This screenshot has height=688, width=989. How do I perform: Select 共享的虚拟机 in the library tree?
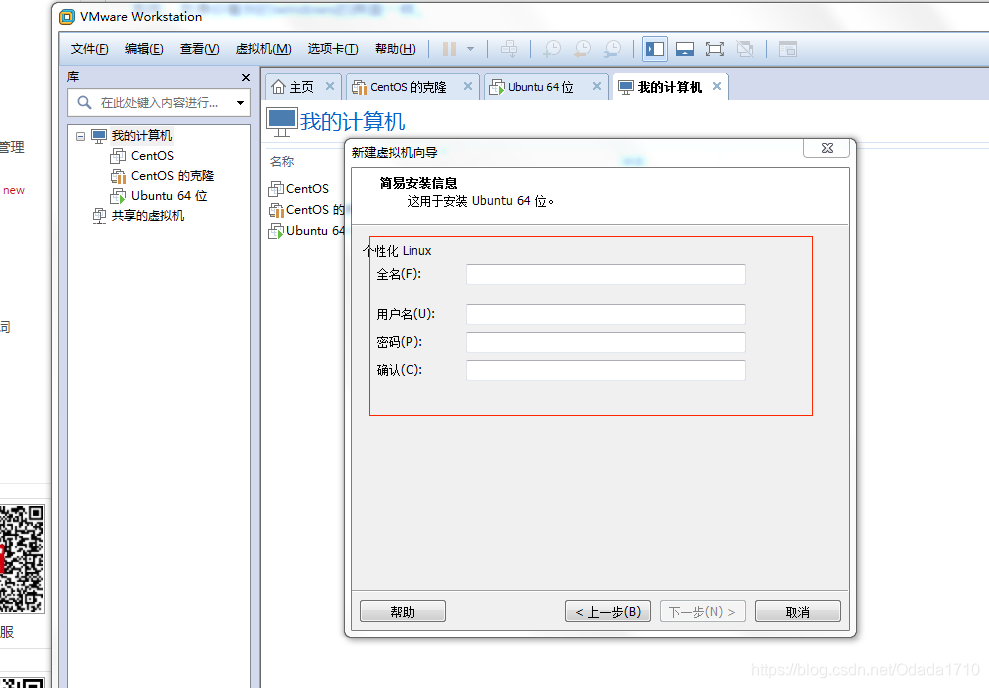(x=148, y=216)
